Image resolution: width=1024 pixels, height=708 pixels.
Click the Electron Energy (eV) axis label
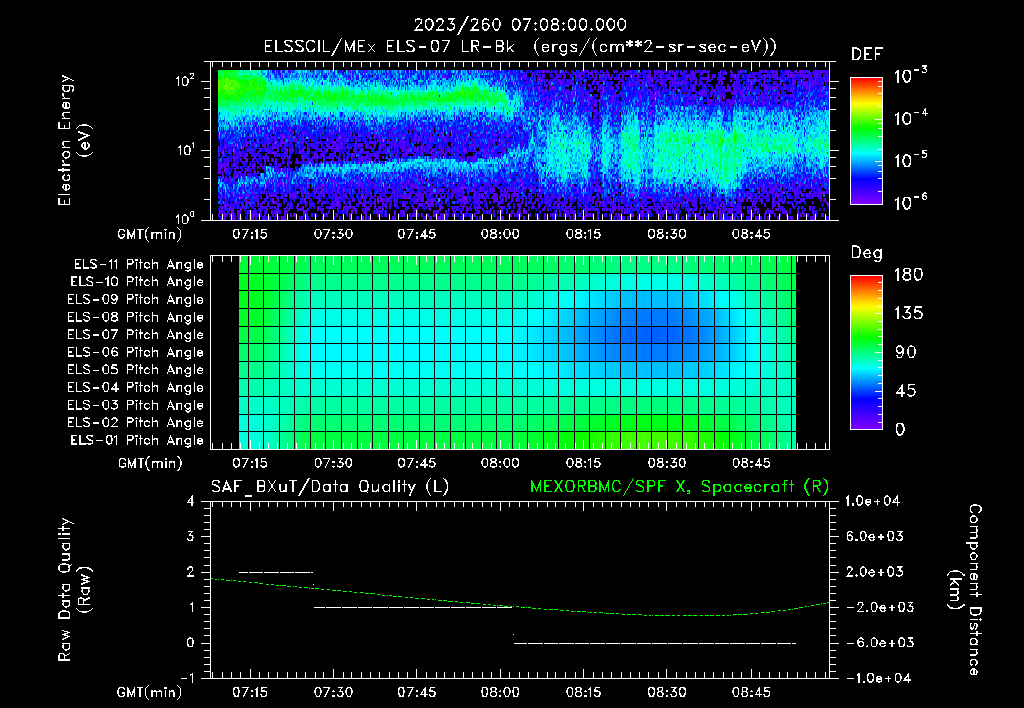[74, 140]
